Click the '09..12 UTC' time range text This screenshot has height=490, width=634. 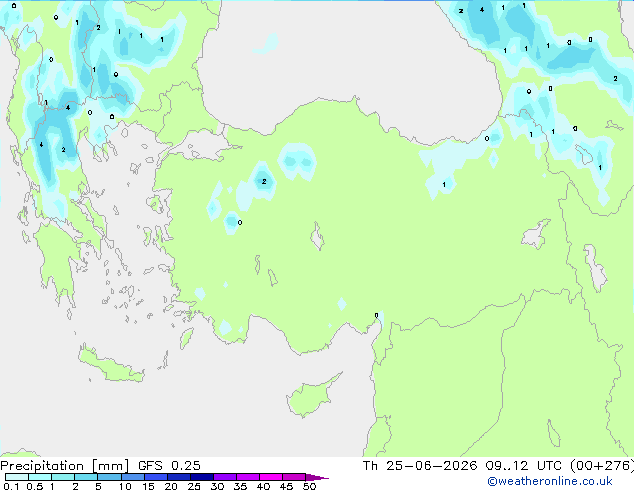(x=523, y=466)
